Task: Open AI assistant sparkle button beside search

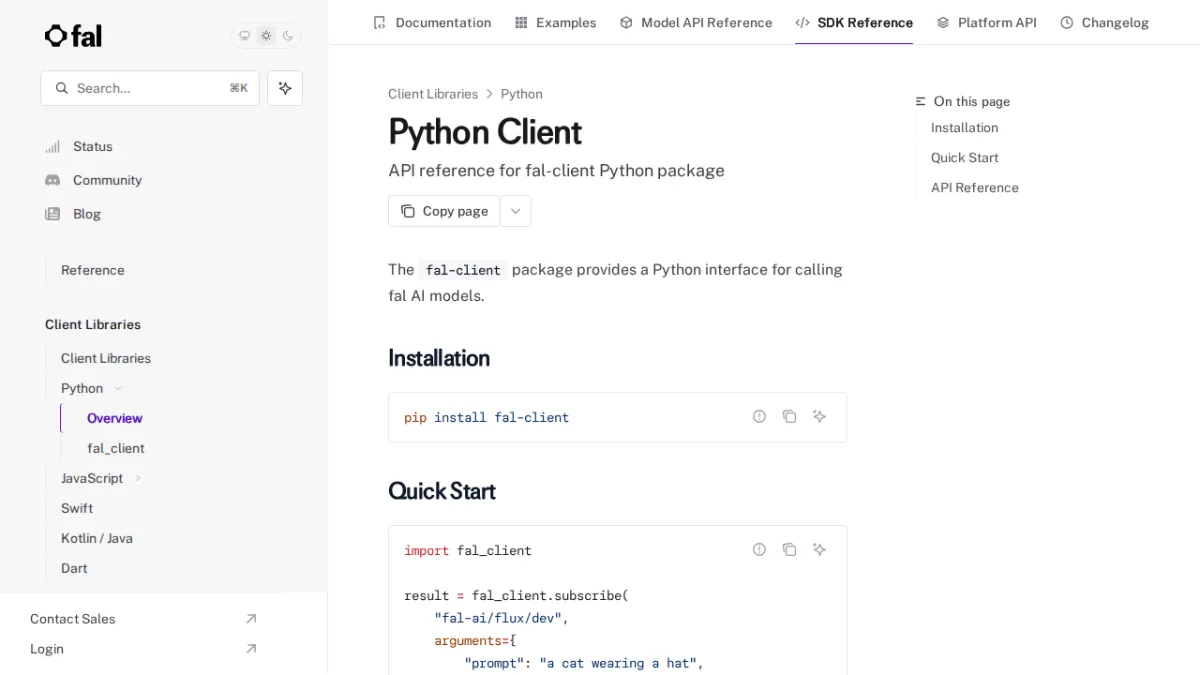Action: point(285,88)
